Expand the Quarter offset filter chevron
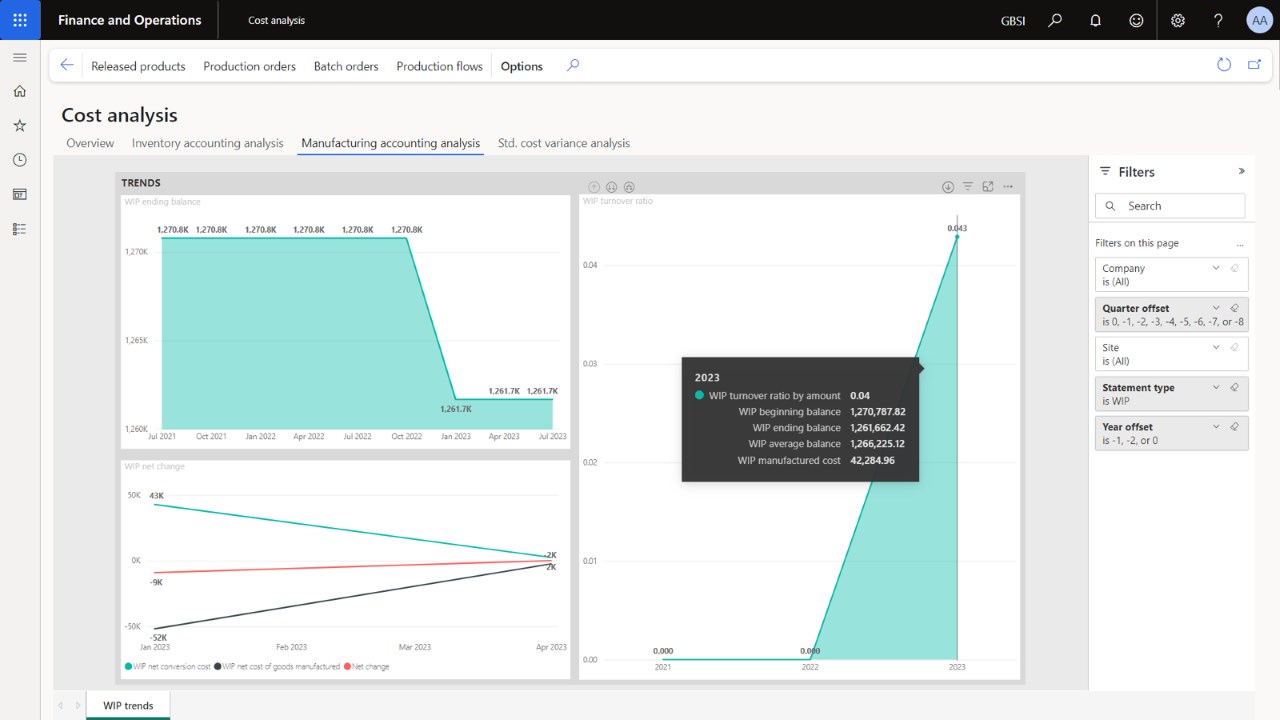Viewport: 1280px width, 720px height. click(1216, 308)
